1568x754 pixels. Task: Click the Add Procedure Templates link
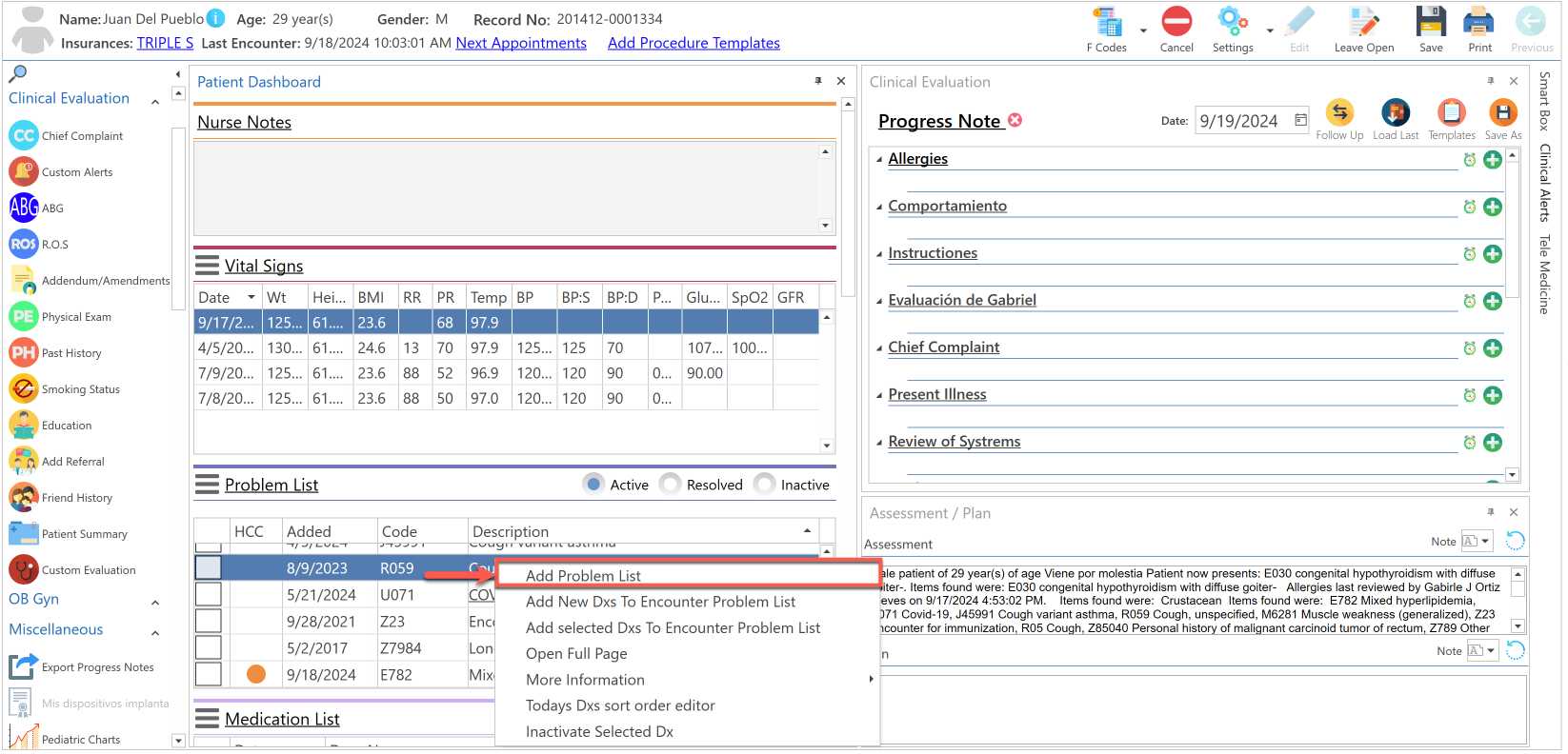point(694,43)
